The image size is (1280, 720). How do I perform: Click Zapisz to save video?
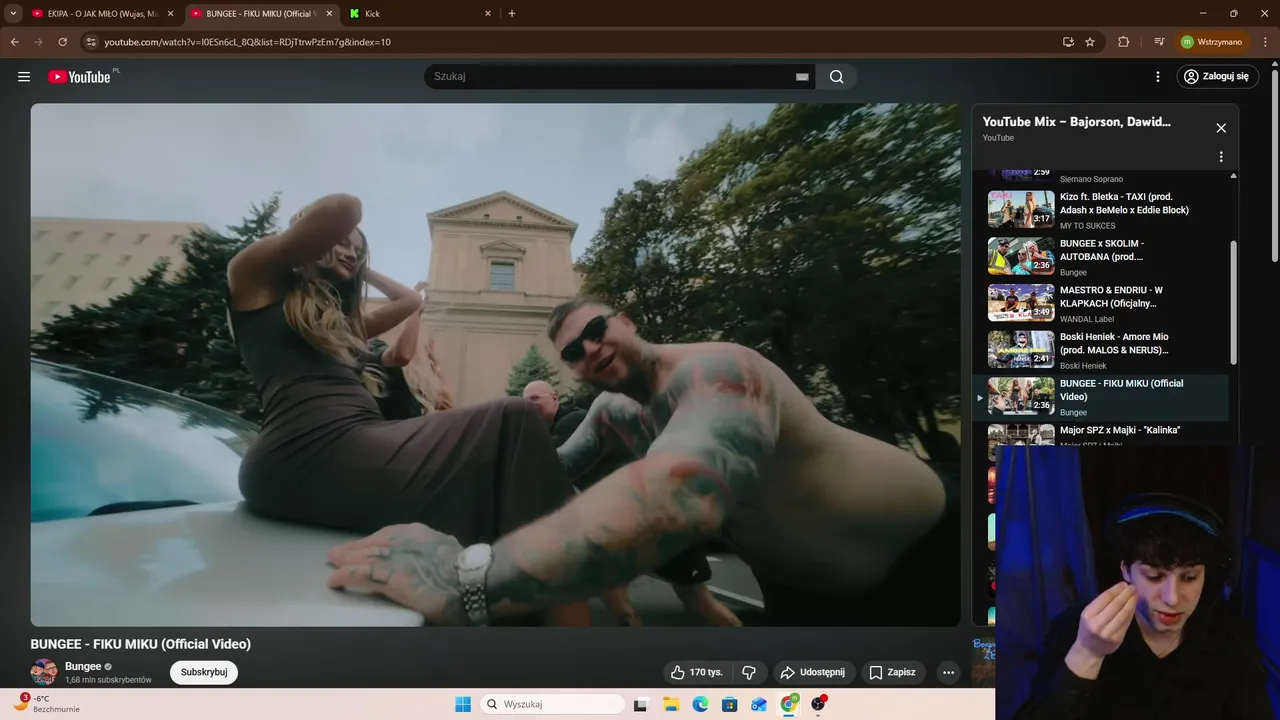click(892, 672)
